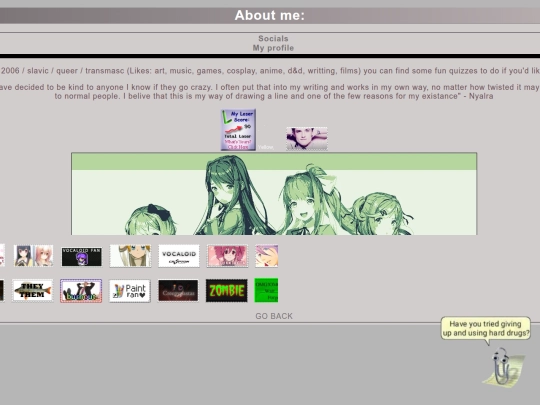
Task: Open the My profile link
Action: coord(273,48)
